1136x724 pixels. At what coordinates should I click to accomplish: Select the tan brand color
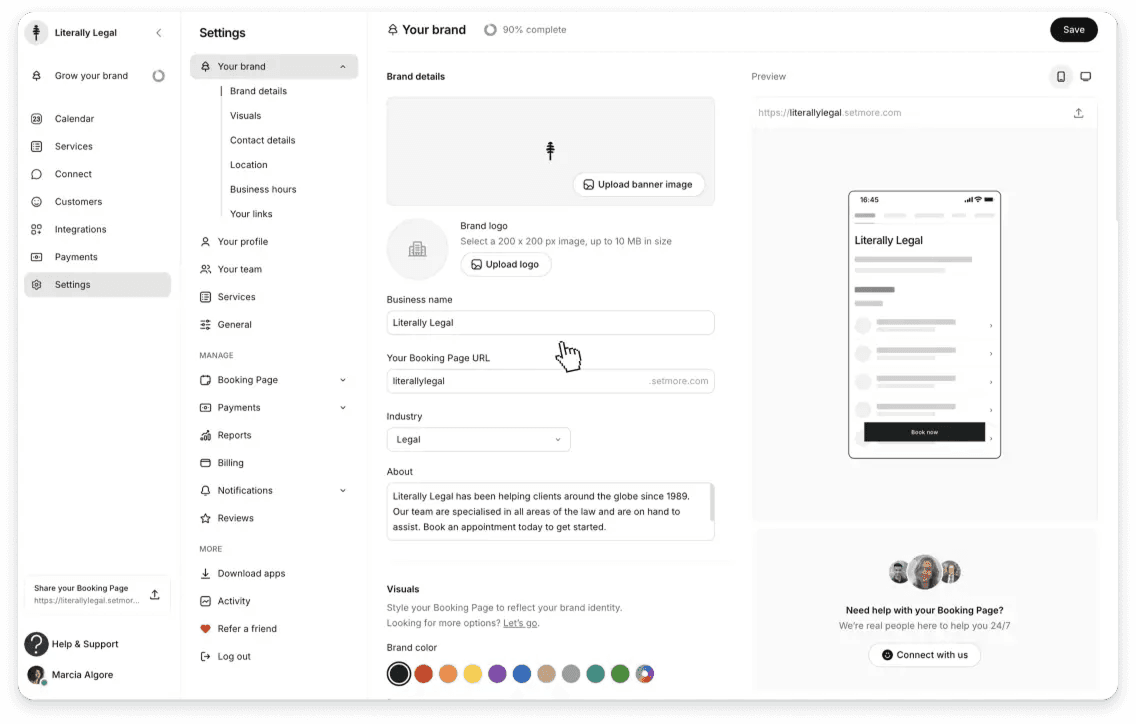pos(546,674)
